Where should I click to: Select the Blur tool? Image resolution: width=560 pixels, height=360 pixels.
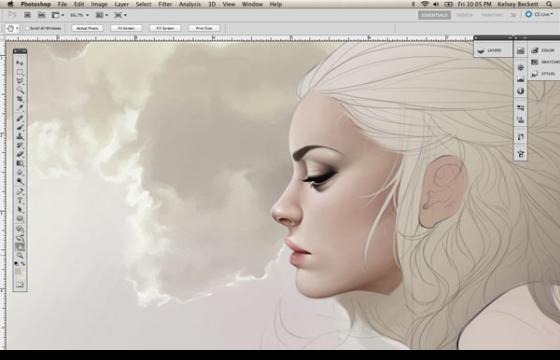(20, 172)
